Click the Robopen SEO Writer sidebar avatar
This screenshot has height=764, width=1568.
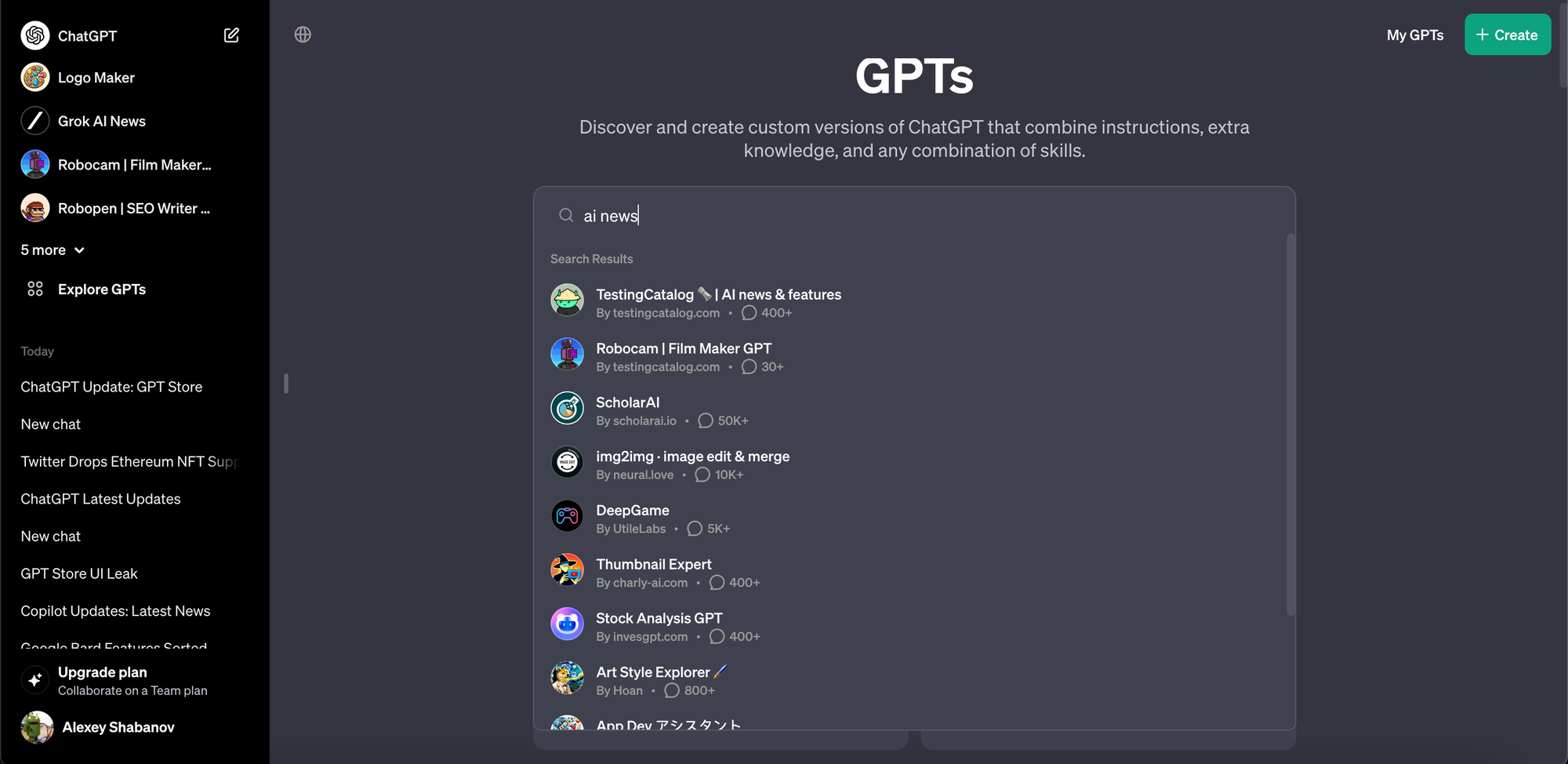[x=35, y=208]
